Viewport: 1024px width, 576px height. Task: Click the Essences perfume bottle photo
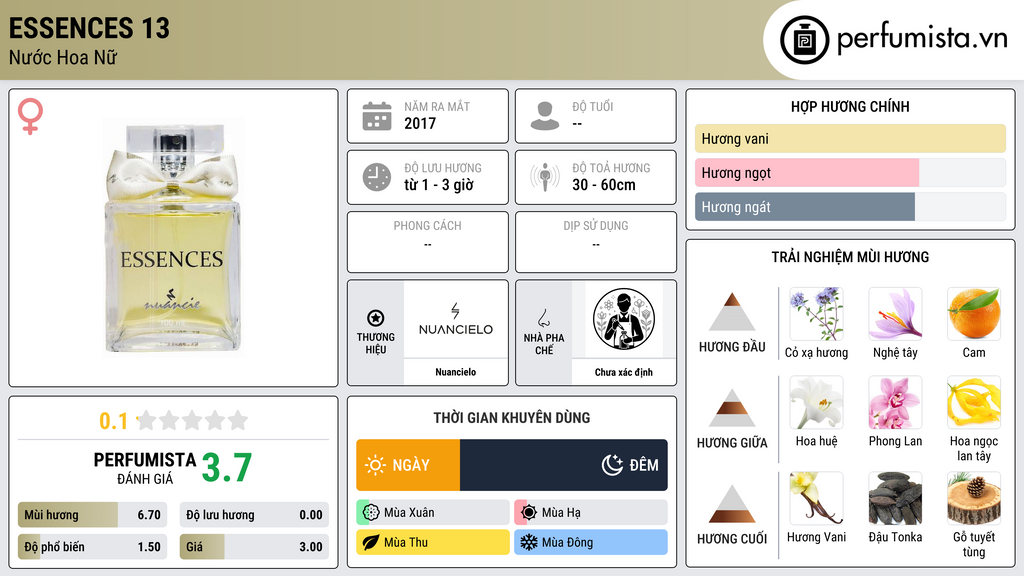click(172, 238)
